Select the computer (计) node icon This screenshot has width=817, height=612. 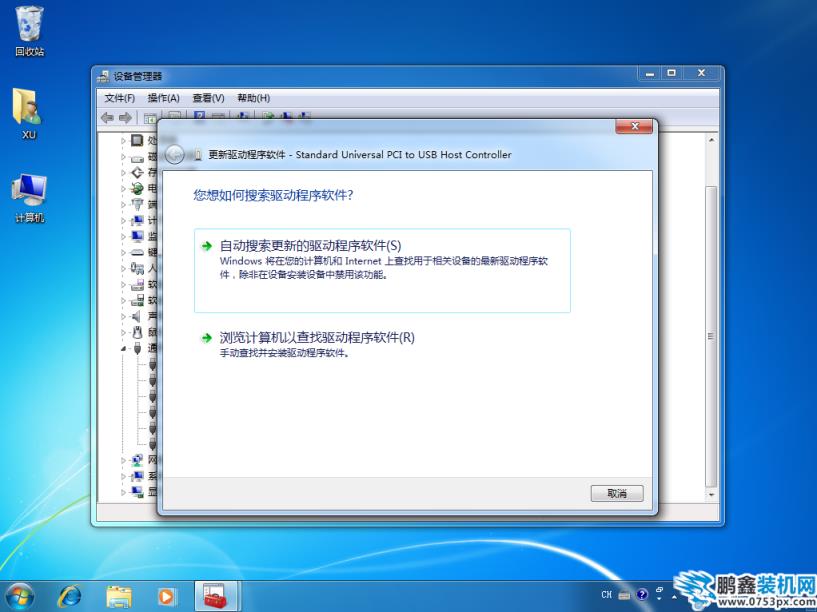tap(137, 220)
